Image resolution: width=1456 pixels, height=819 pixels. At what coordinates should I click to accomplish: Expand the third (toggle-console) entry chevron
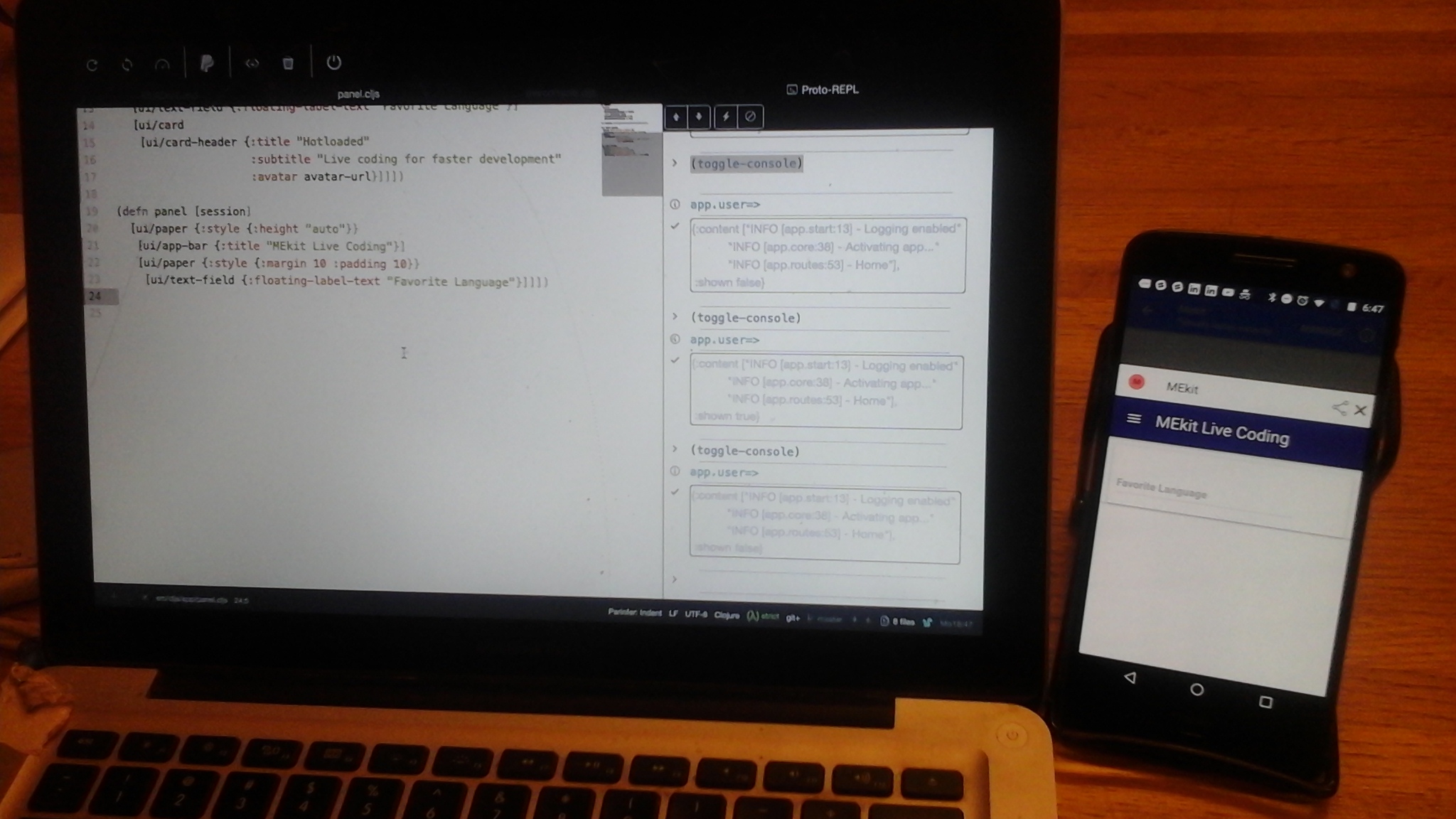675,449
